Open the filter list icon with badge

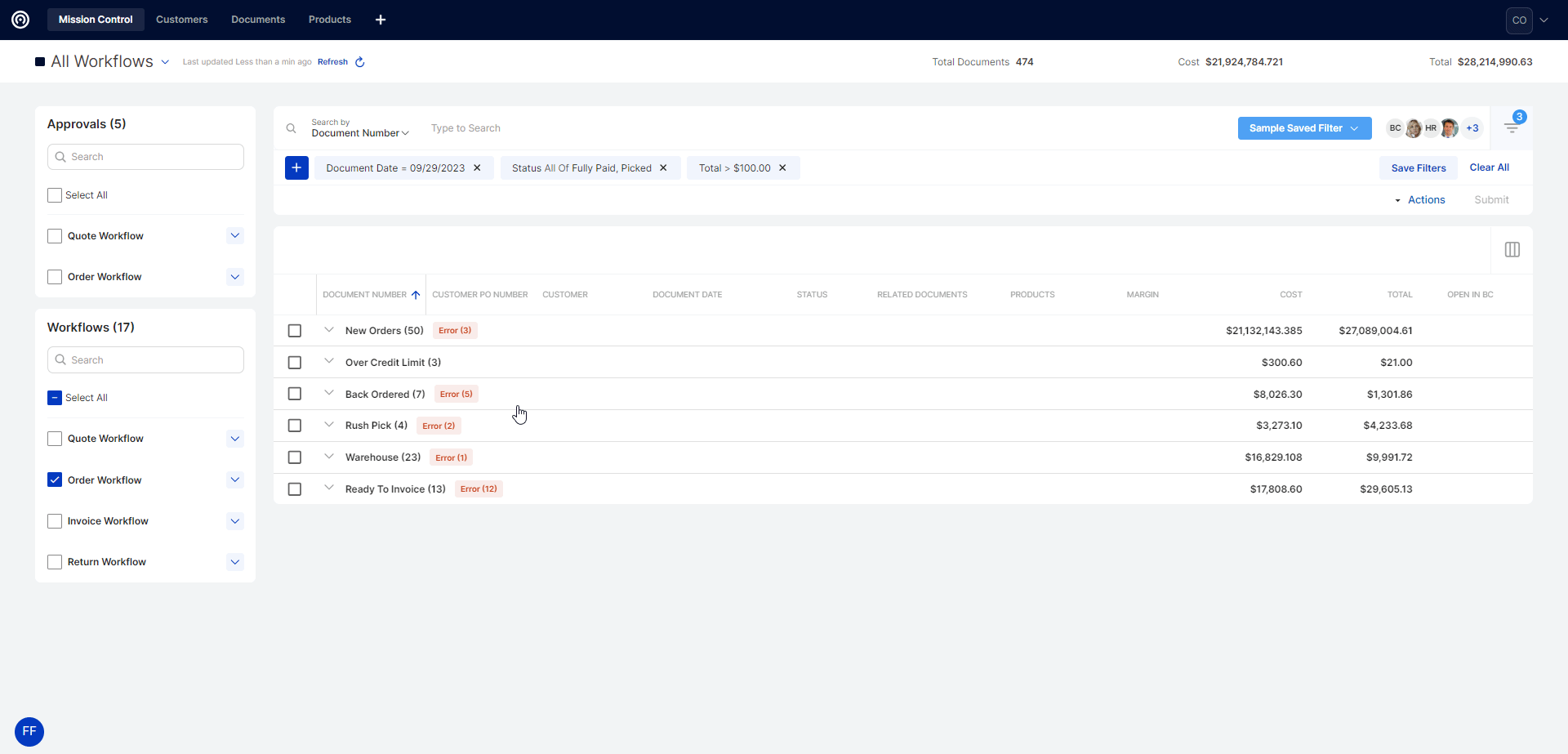[x=1512, y=127]
